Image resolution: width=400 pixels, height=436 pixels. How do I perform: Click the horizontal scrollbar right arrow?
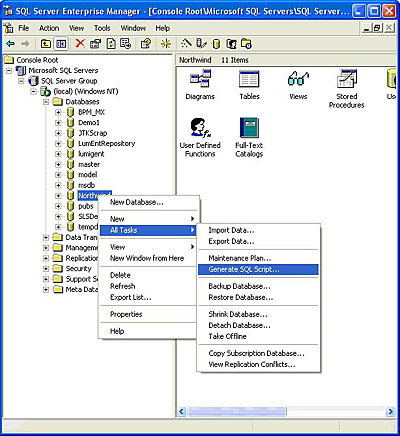[390, 412]
